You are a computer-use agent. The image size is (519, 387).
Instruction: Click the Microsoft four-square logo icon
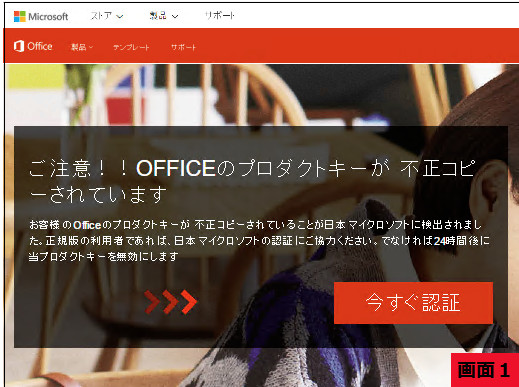click(20, 16)
